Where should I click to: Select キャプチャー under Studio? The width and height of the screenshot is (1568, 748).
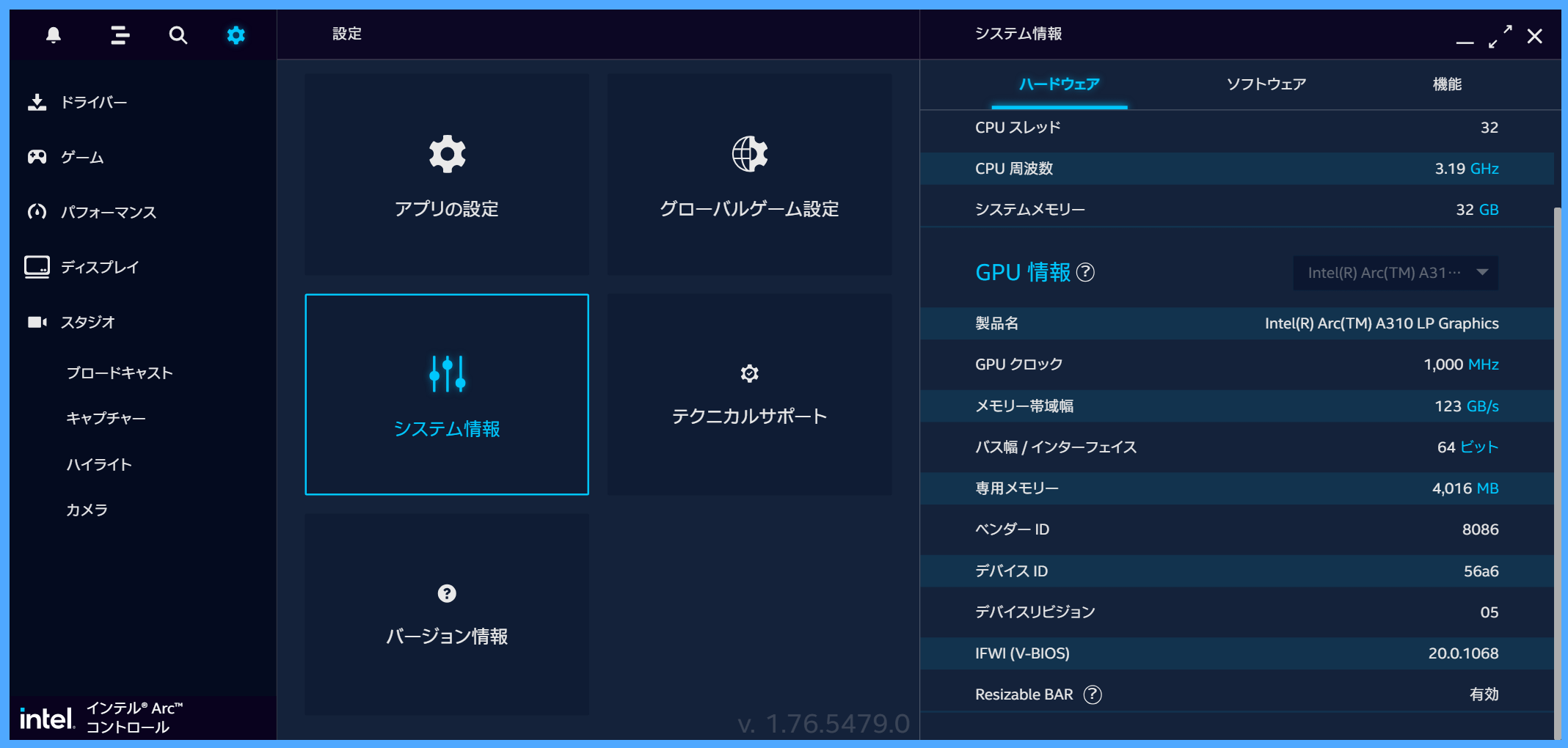(x=106, y=418)
